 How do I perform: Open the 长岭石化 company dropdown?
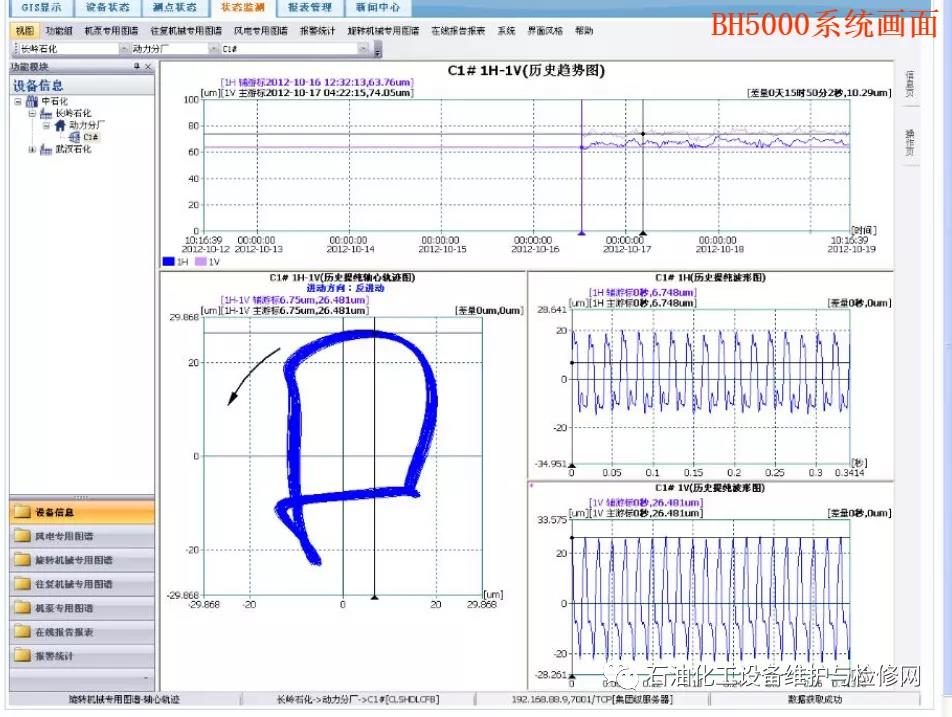[x=125, y=48]
